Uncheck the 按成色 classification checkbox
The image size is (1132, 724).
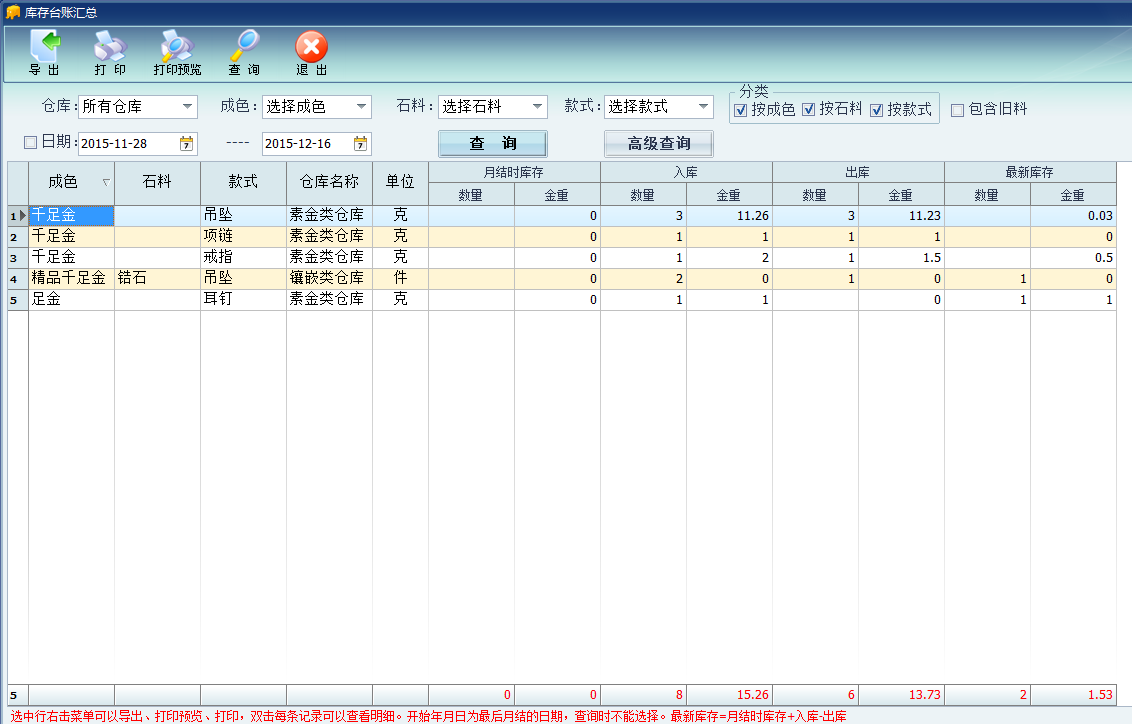point(741,110)
